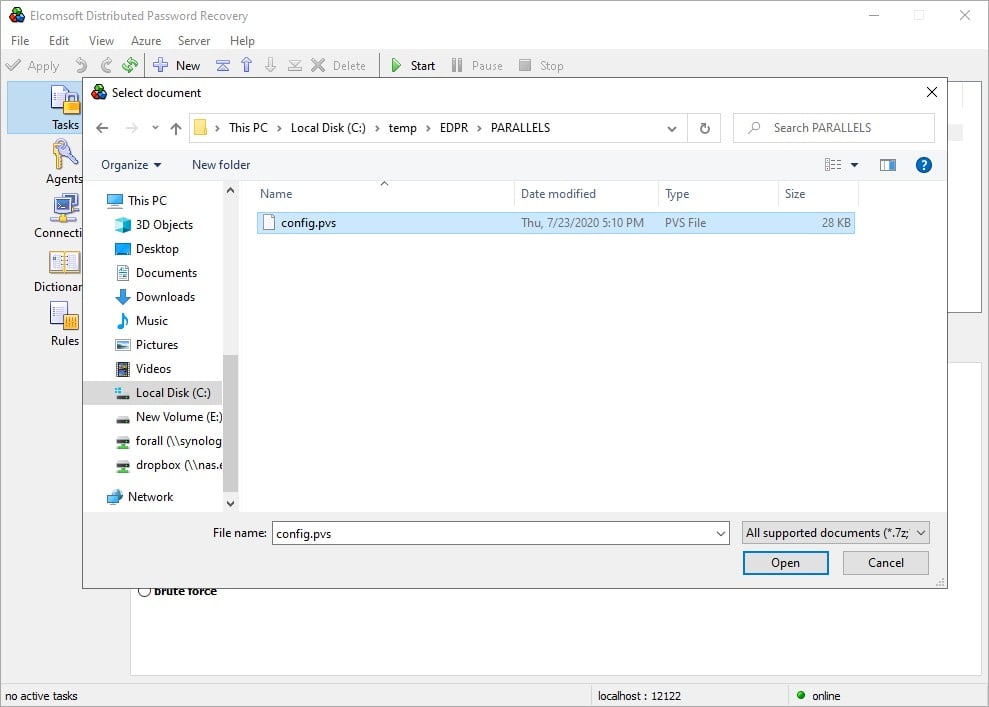This screenshot has width=989, height=707.
Task: Open the Rules panel icon
Action: (64, 315)
